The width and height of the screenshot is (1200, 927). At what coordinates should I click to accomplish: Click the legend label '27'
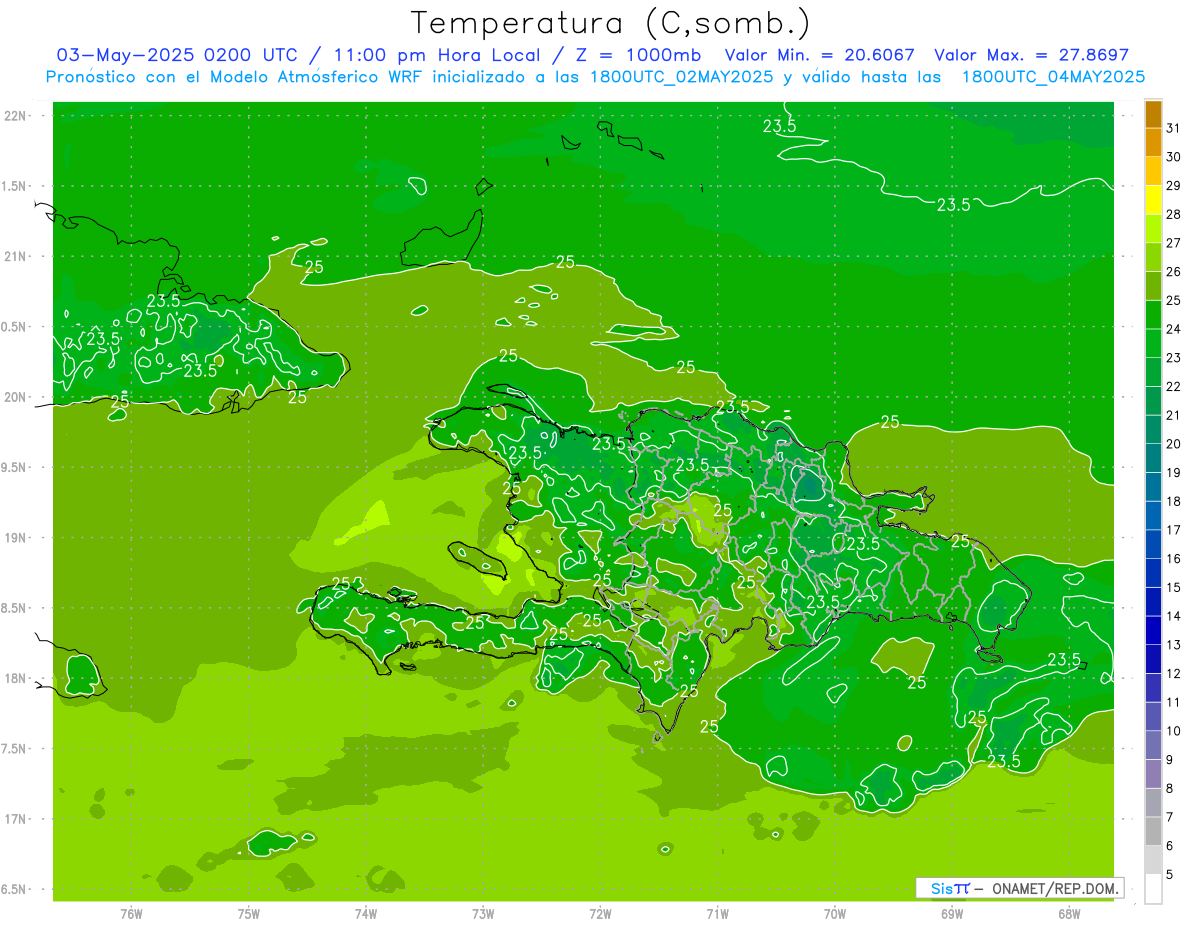pos(1174,243)
